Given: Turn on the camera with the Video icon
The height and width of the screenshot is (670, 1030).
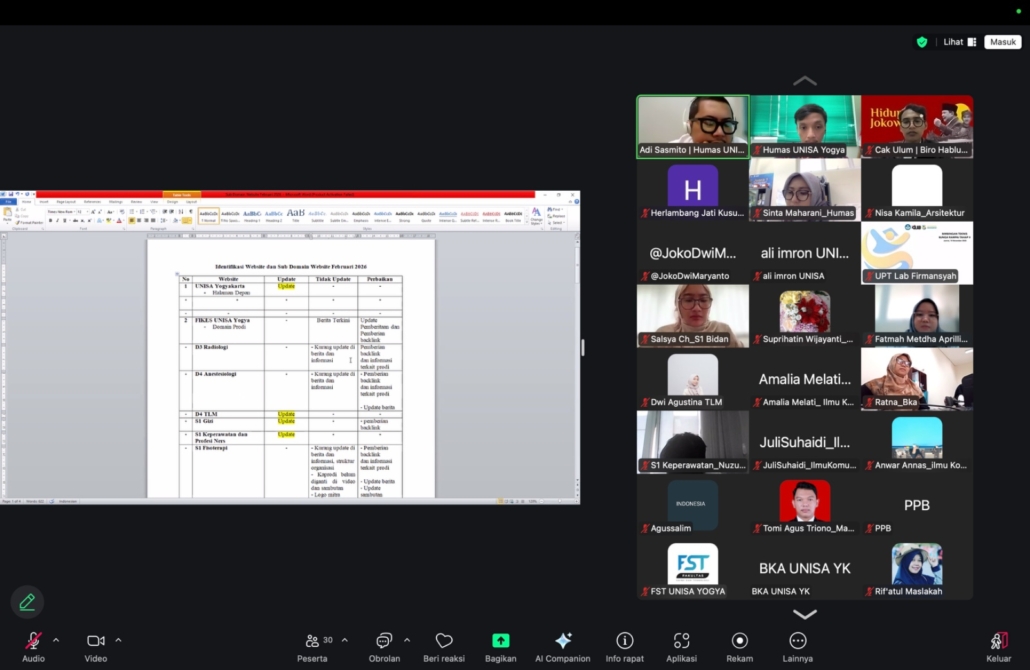Looking at the screenshot, I should [96, 641].
